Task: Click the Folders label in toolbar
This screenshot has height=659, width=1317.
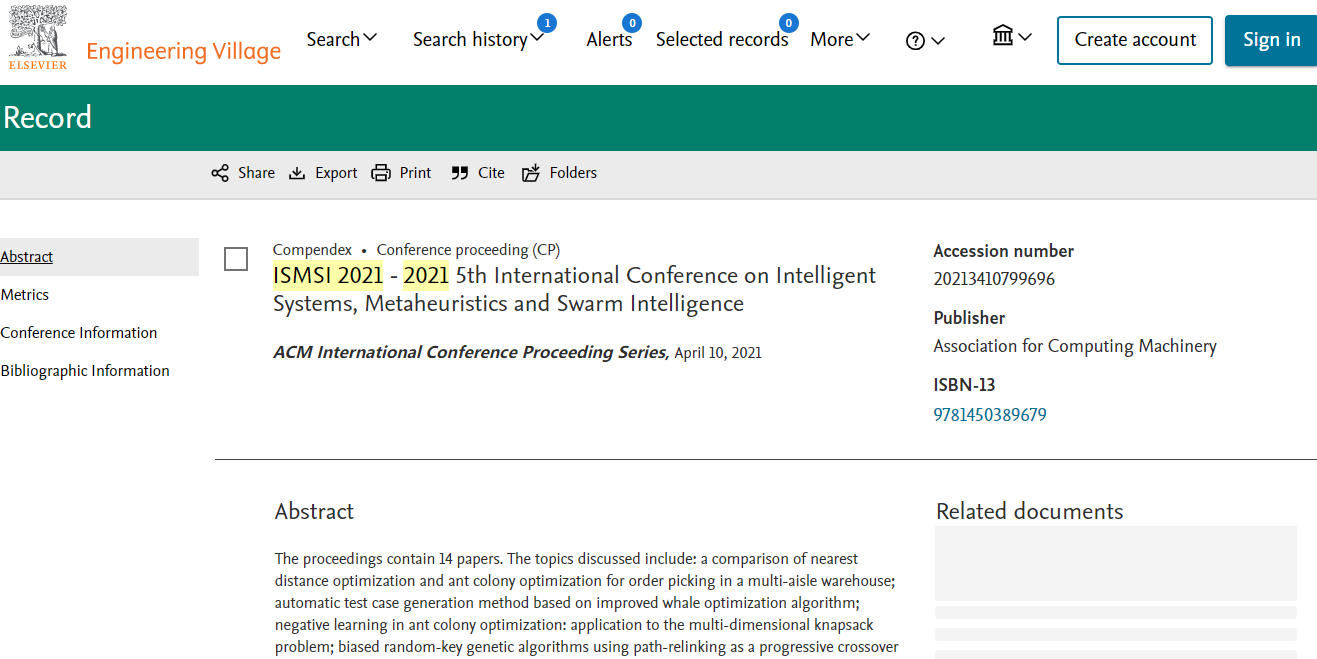Action: coord(573,173)
